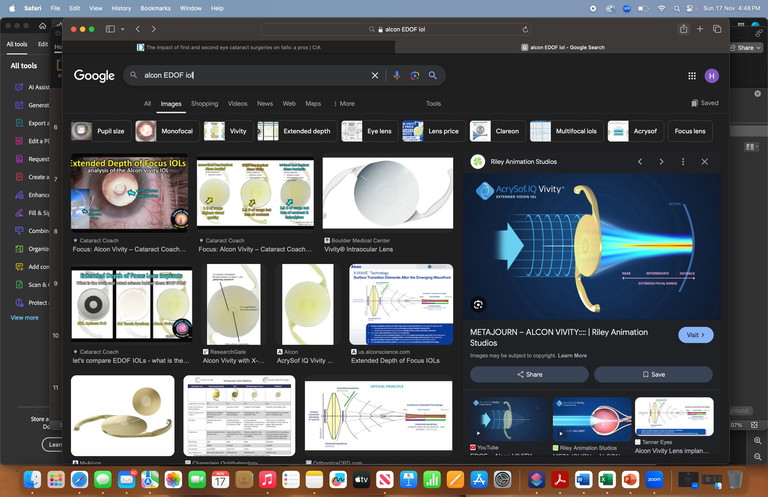Select the Monofocal filter chip
This screenshot has height=497, width=768.
pos(167,131)
